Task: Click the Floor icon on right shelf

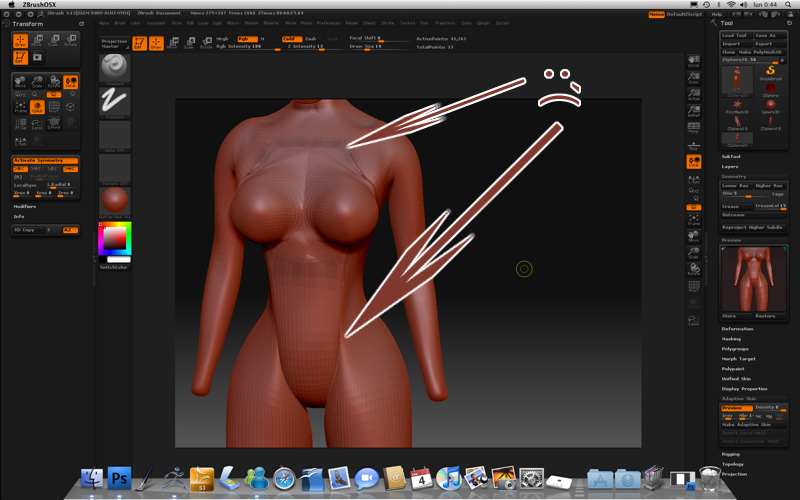Action: [693, 145]
